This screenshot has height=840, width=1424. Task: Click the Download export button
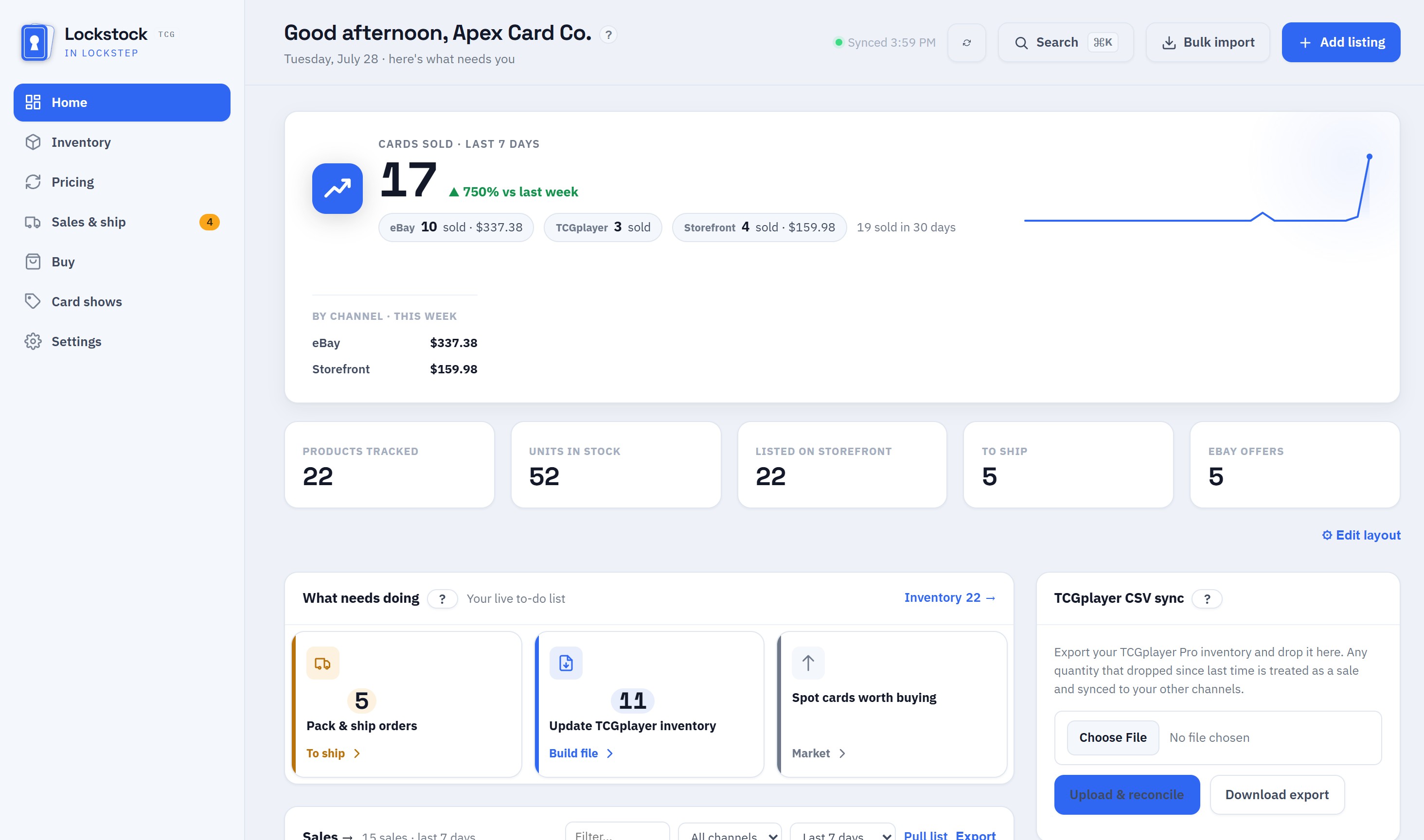pos(1277,795)
